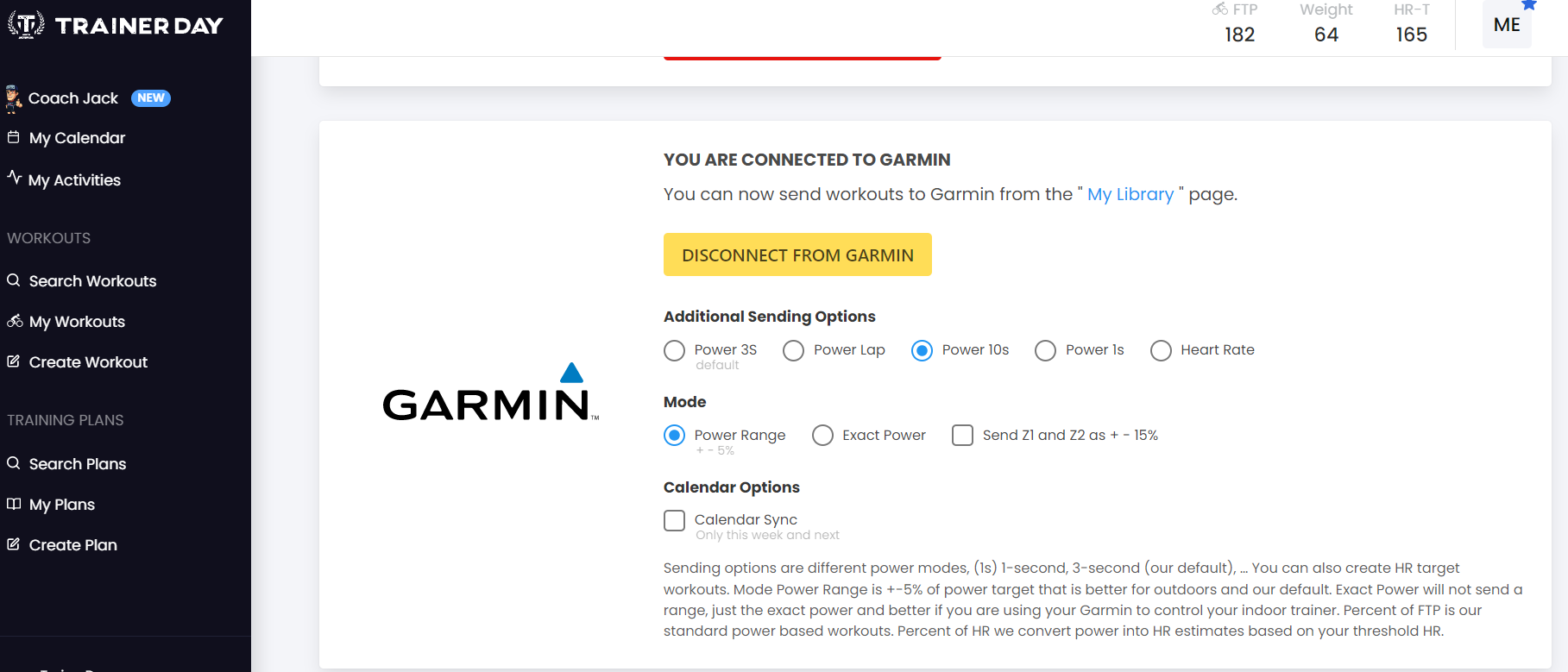Viewport: 1568px width, 672px height.
Task: Click the My Activities pulse icon
Action: [14, 178]
